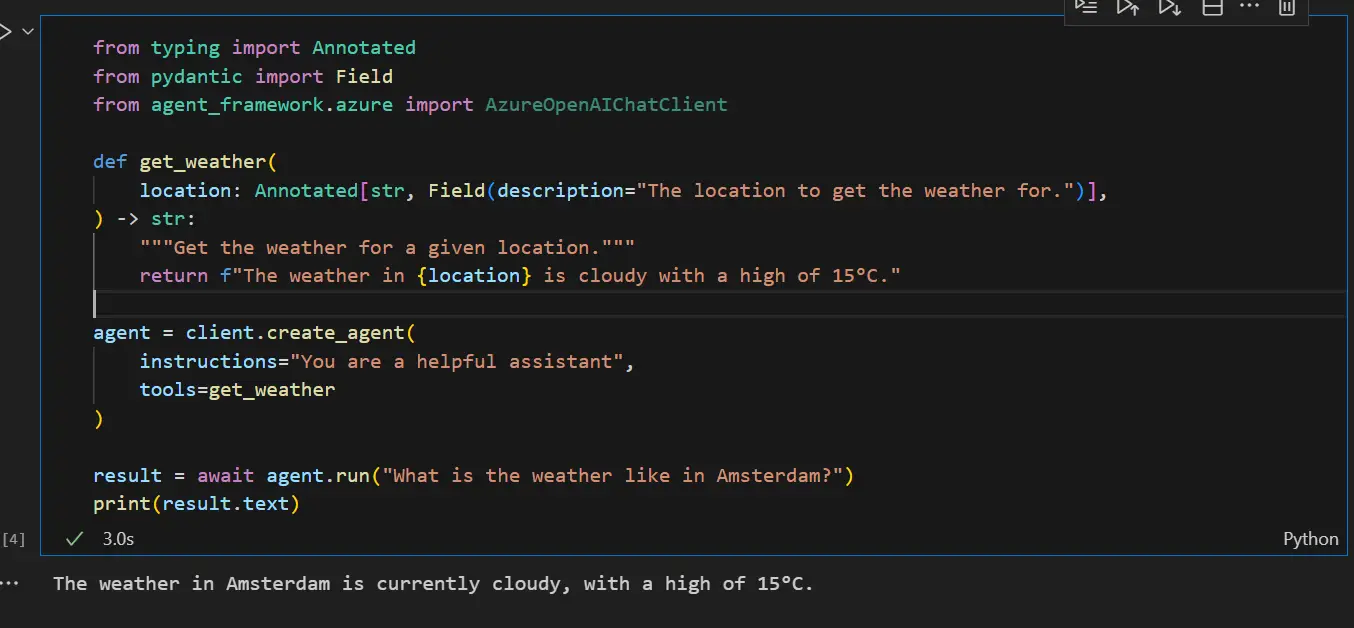
Task: Delete the cell using the trash icon
Action: [1286, 8]
